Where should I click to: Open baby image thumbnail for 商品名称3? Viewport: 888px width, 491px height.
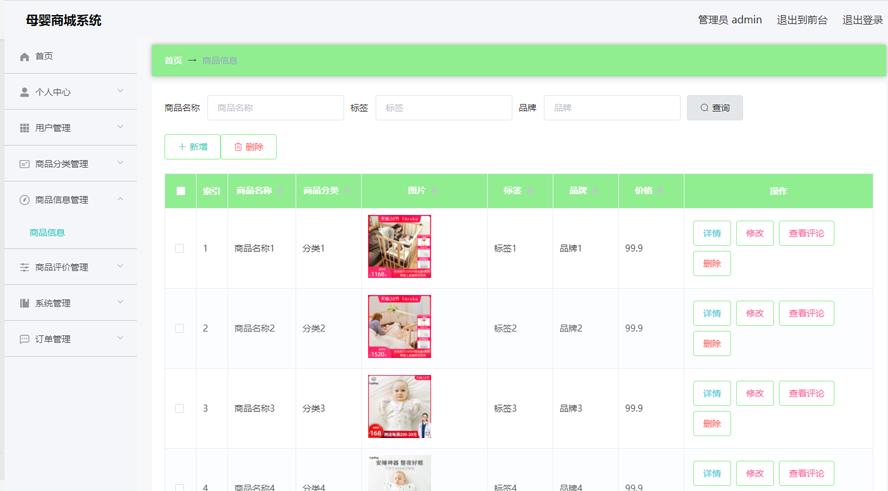pyautogui.click(x=399, y=407)
